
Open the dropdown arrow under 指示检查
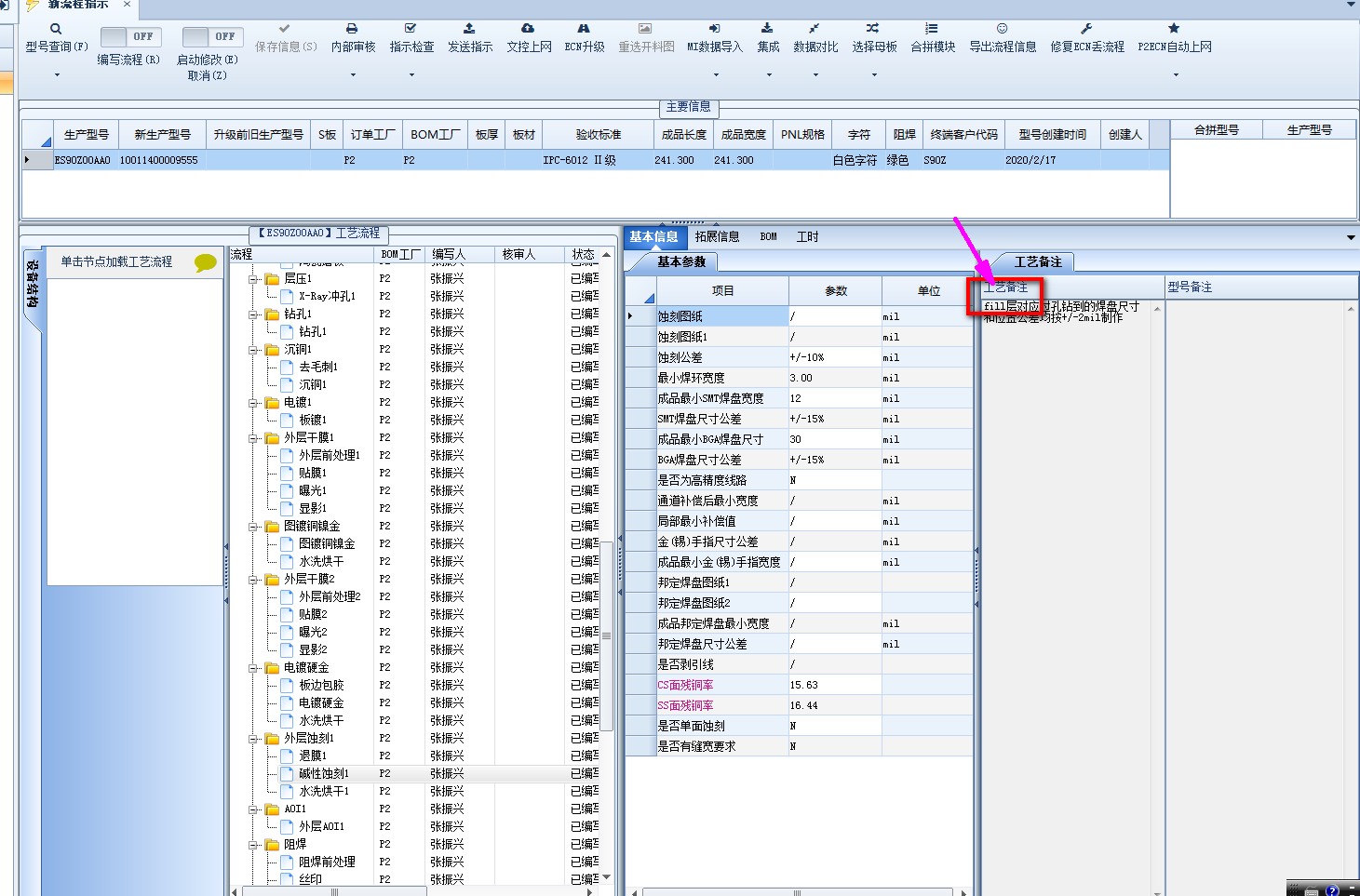coord(411,74)
